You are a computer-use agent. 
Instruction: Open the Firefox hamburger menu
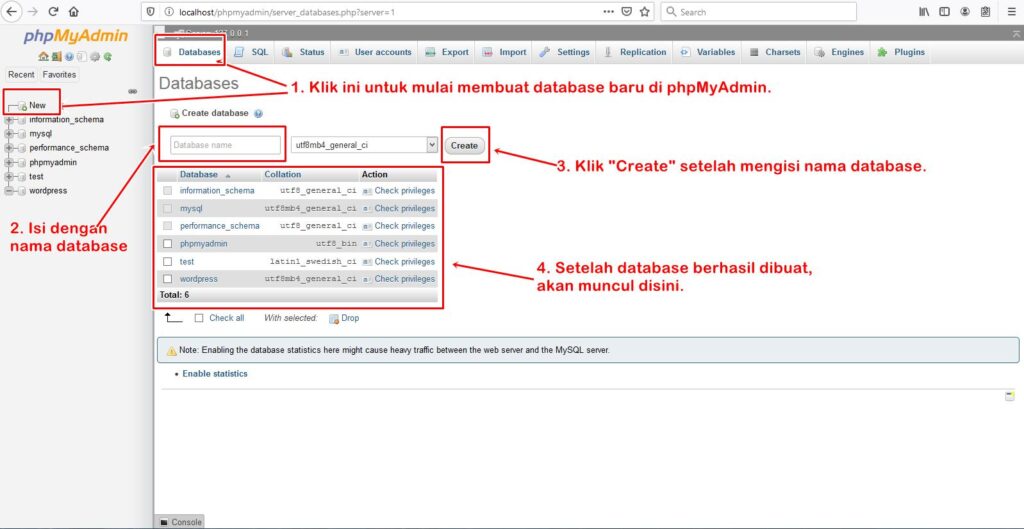pos(1012,12)
